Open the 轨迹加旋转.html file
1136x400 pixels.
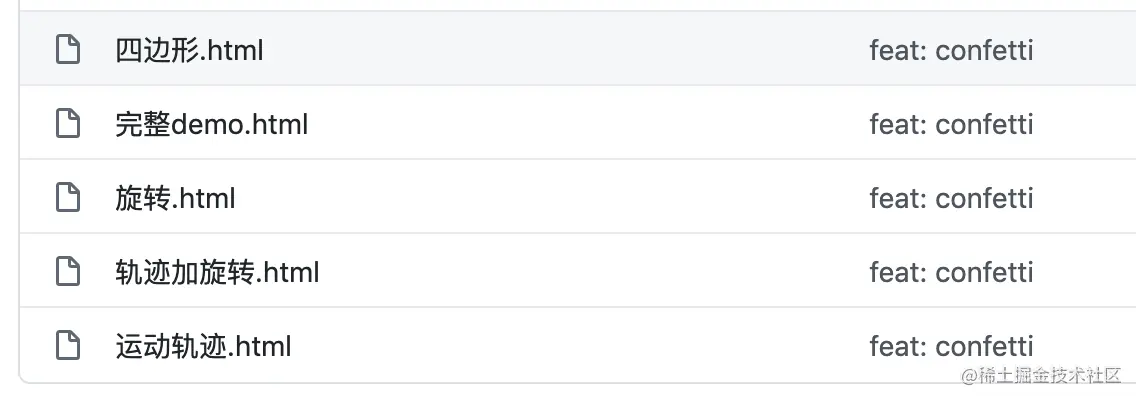217,272
